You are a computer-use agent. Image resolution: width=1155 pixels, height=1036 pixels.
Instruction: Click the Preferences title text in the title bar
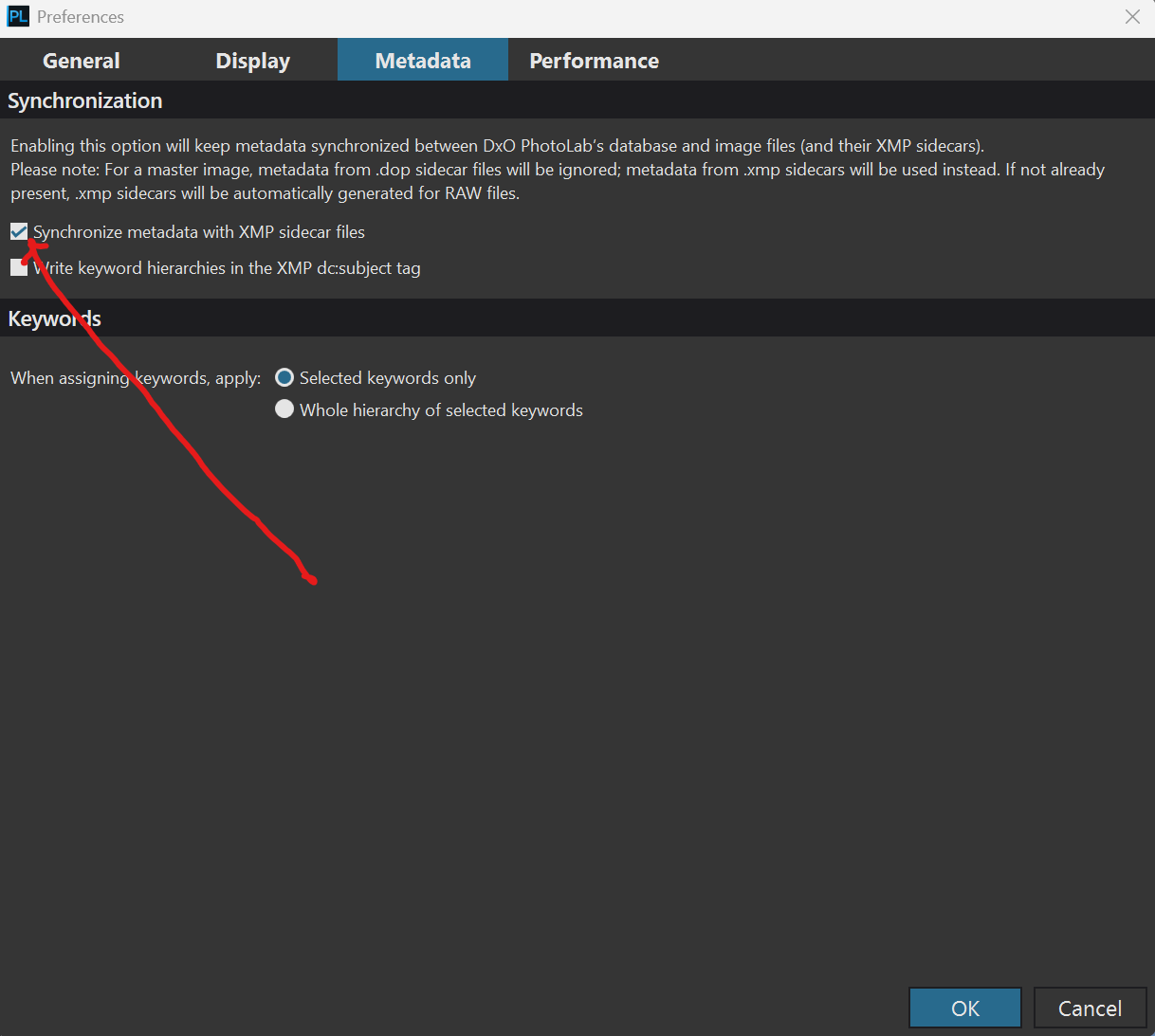[81, 17]
